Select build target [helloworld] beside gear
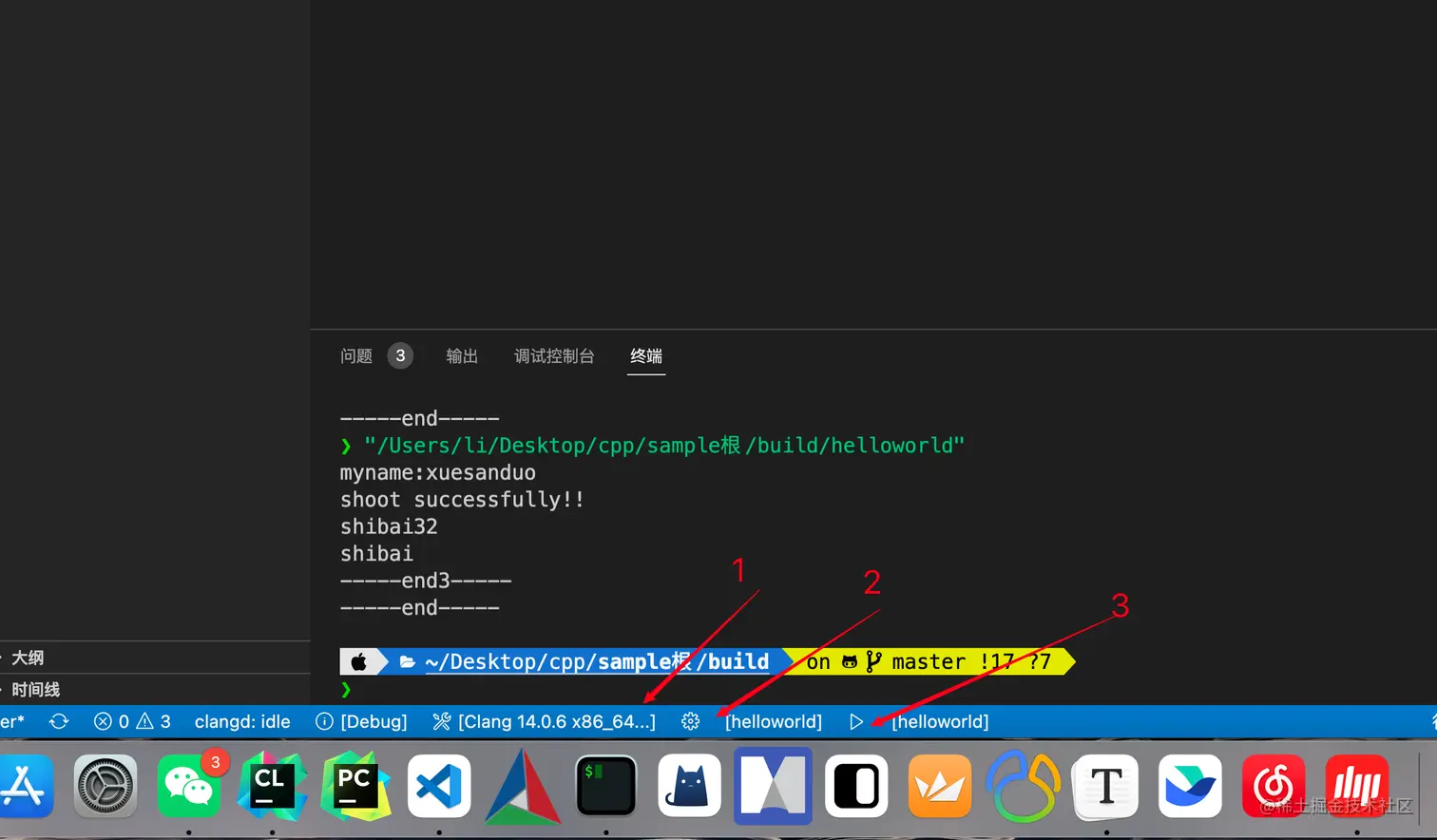This screenshot has height=840, width=1437. coord(774,721)
